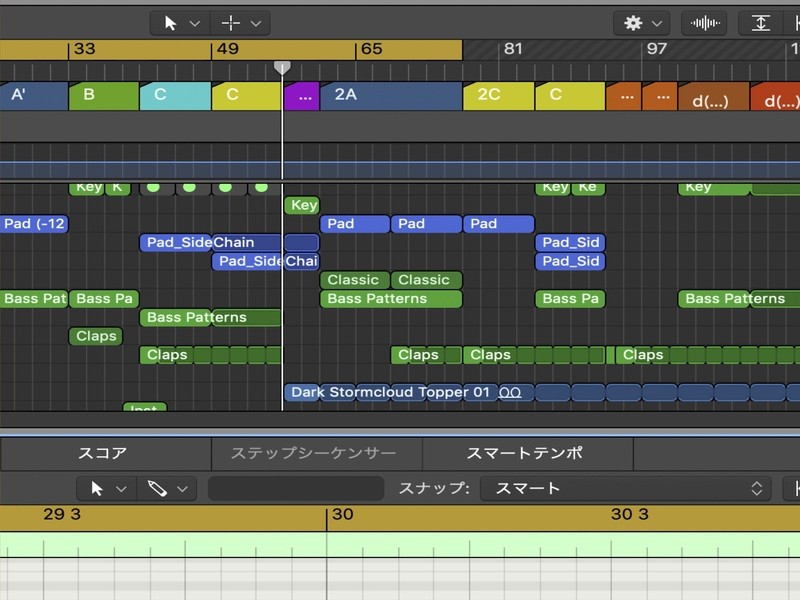Viewport: 800px width, 600px height.
Task: Toggle the waveform zoom button
Action: pos(704,23)
